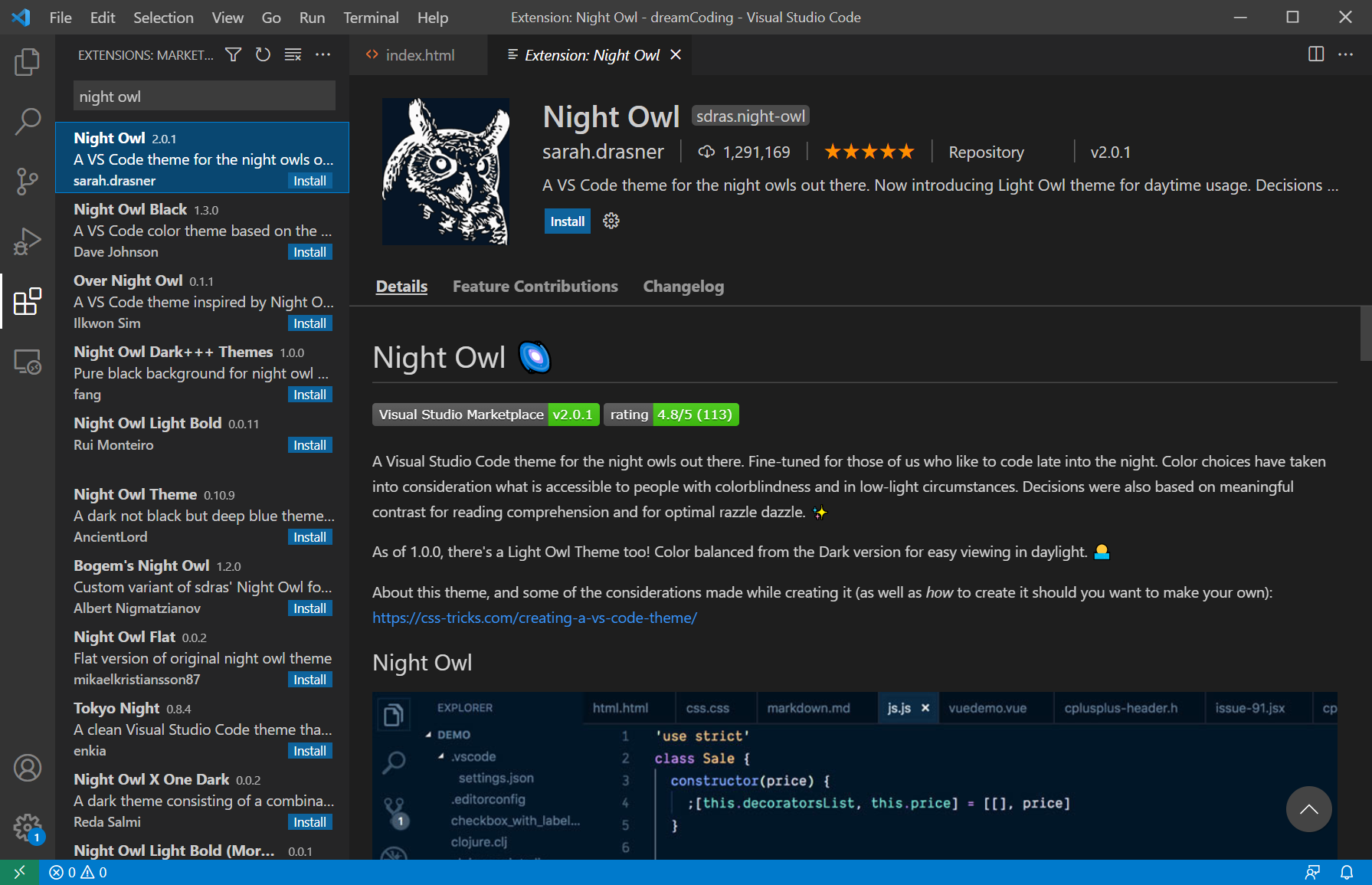Open the Night Owl extension manage gear
1372x885 pixels.
tap(611, 221)
